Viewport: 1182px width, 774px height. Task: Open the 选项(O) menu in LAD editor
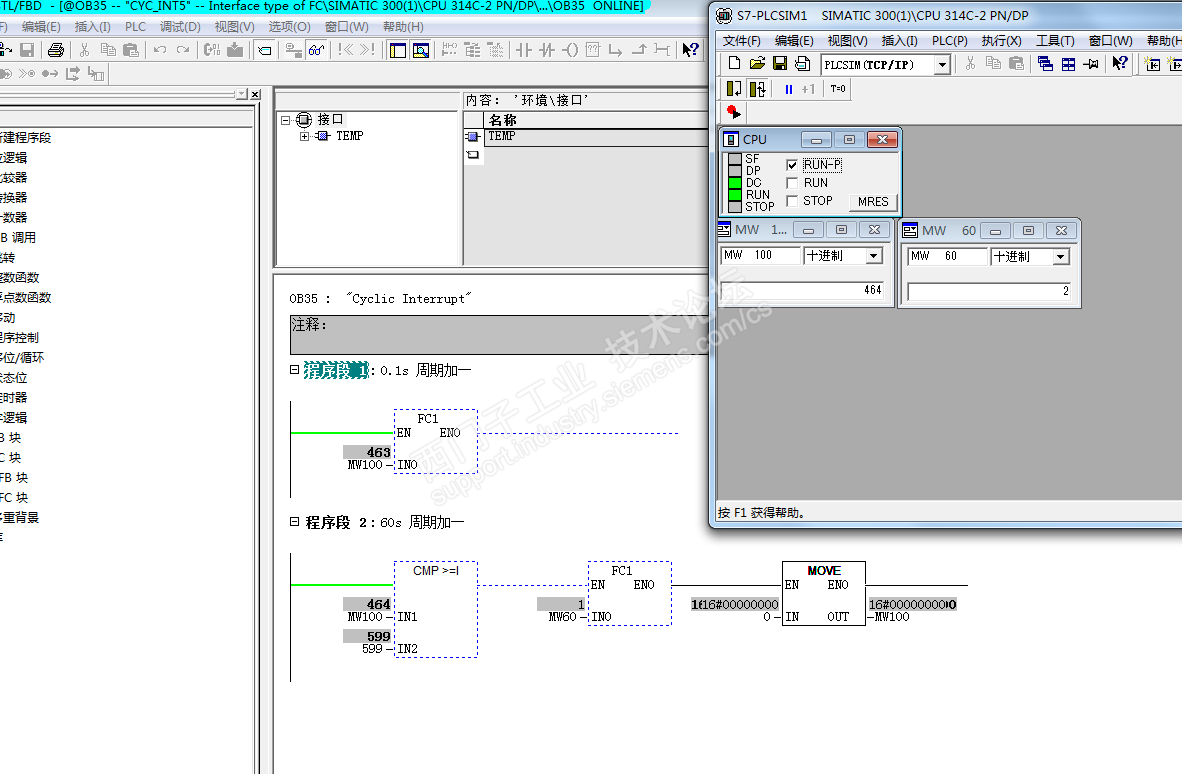coord(289,26)
